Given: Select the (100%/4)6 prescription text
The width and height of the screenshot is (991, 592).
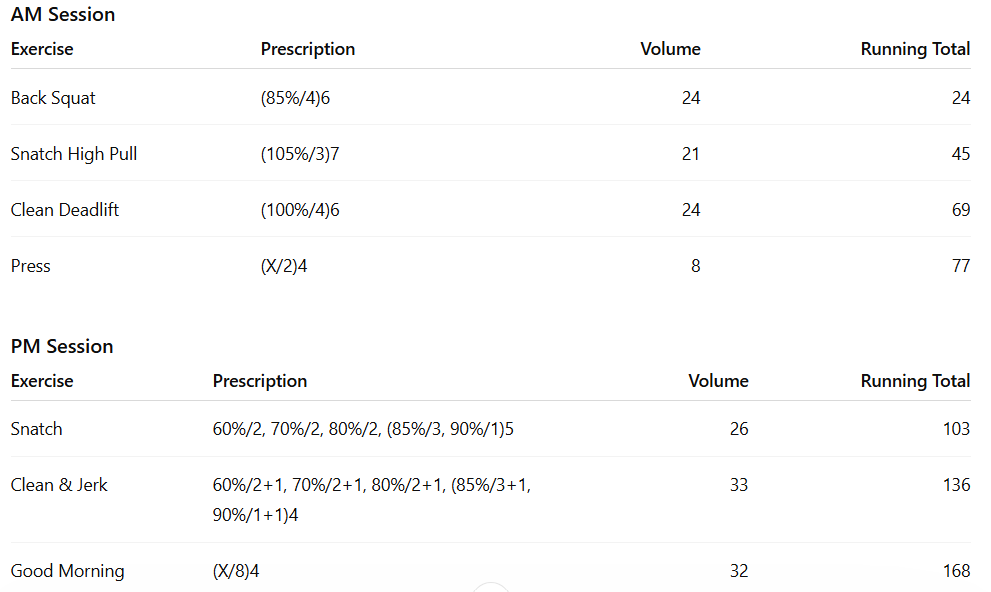Looking at the screenshot, I should coord(300,210).
